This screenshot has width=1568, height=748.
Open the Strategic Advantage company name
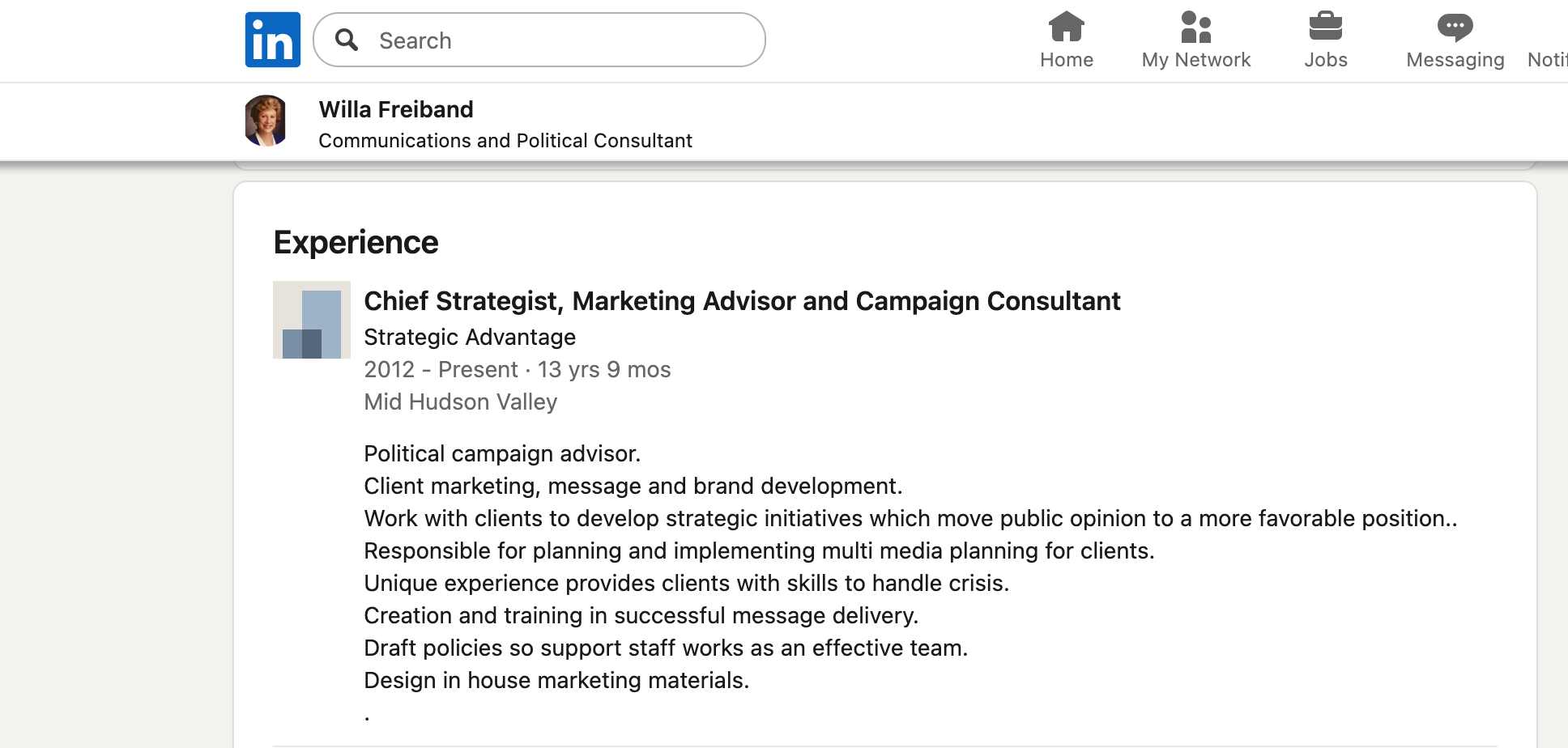[470, 337]
